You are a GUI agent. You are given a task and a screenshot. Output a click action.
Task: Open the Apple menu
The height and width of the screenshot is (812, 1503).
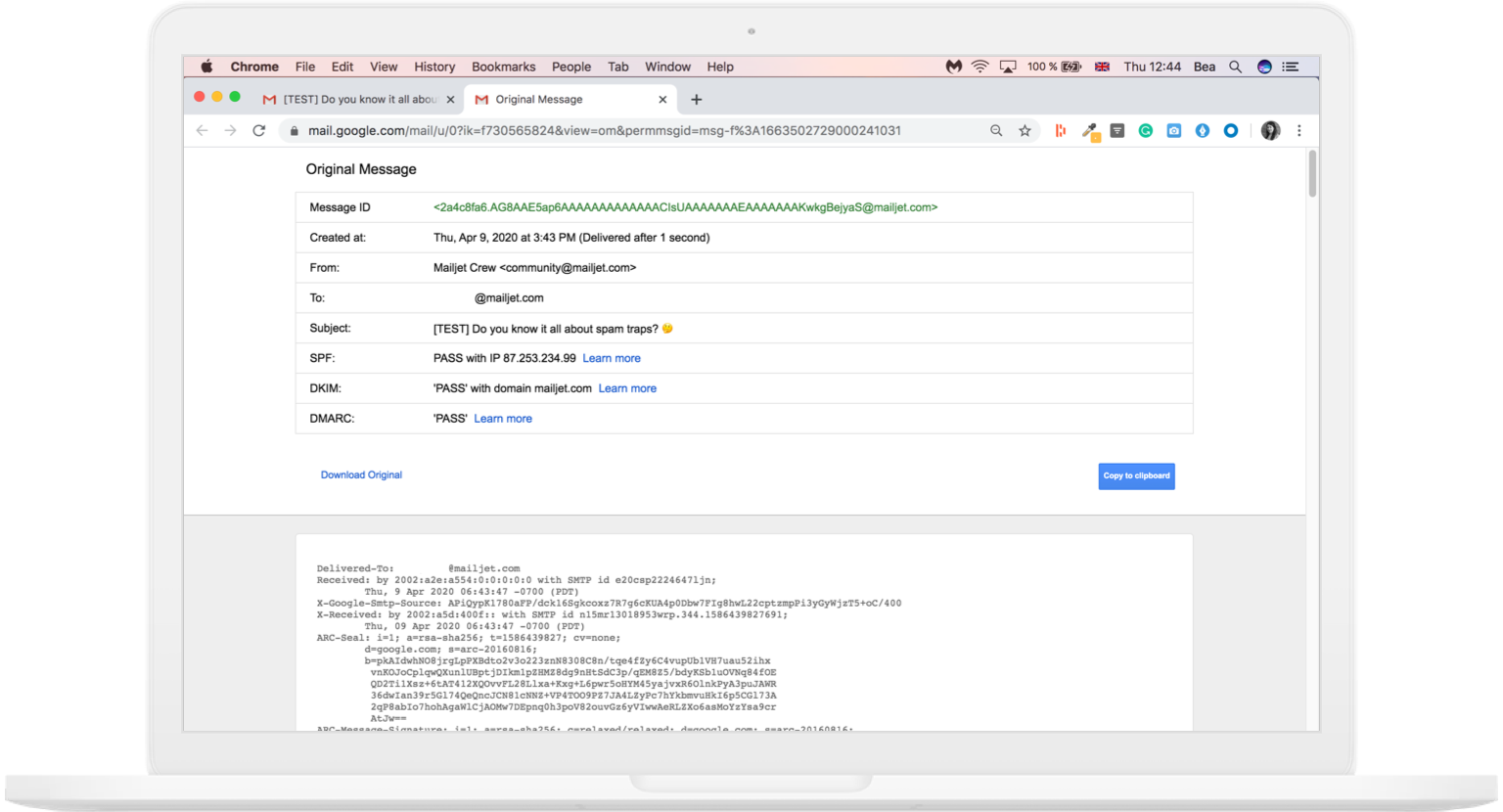[x=206, y=67]
